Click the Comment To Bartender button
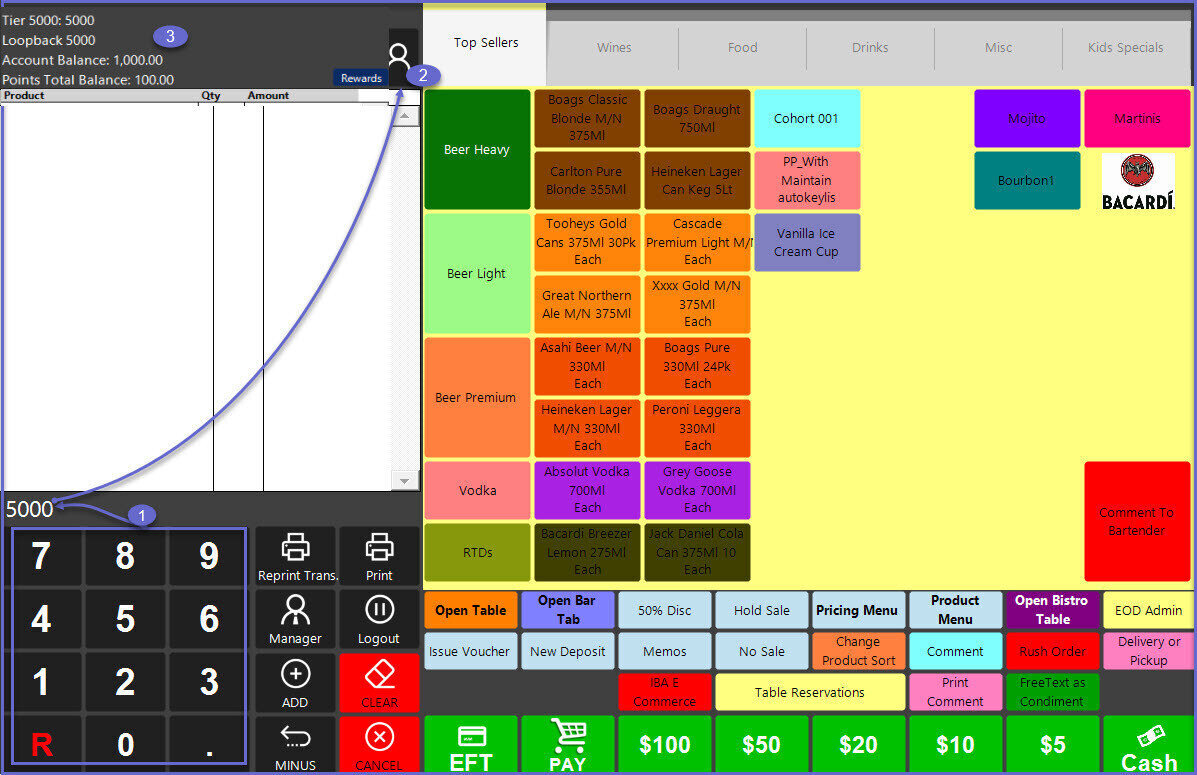This screenshot has width=1197, height=775. click(1137, 522)
